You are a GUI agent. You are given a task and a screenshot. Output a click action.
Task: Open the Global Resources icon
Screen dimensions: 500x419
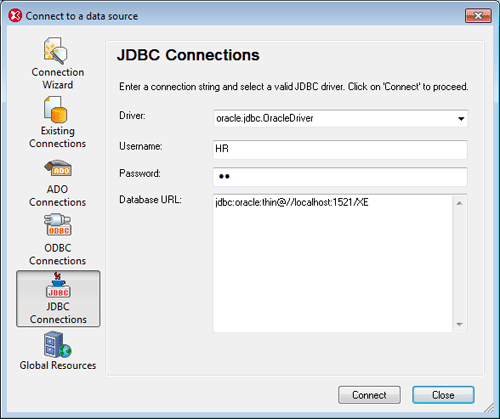[57, 344]
